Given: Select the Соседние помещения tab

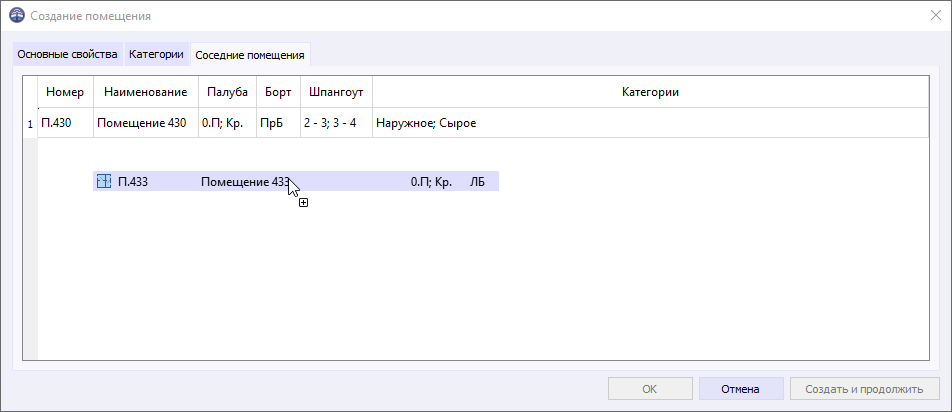Looking at the screenshot, I should point(249,55).
